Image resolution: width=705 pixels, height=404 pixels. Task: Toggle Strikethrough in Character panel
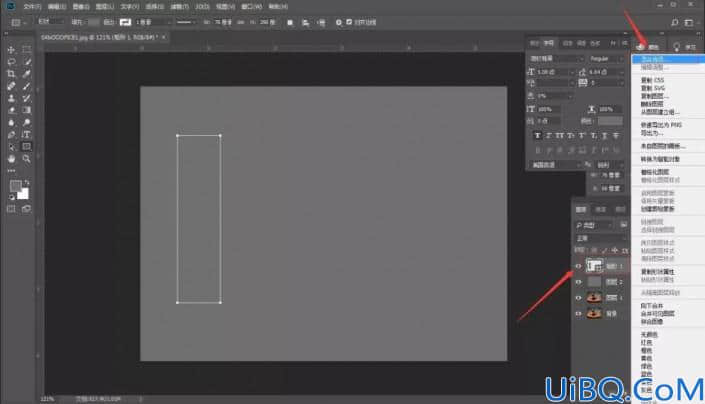(616, 135)
